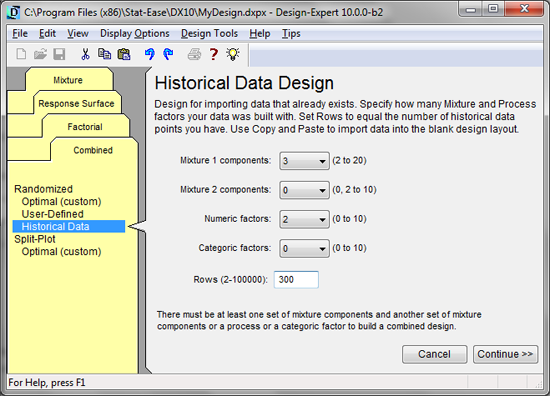Click the Undo blue arrow icon
Image resolution: width=550 pixels, height=396 pixels.
tap(150, 54)
